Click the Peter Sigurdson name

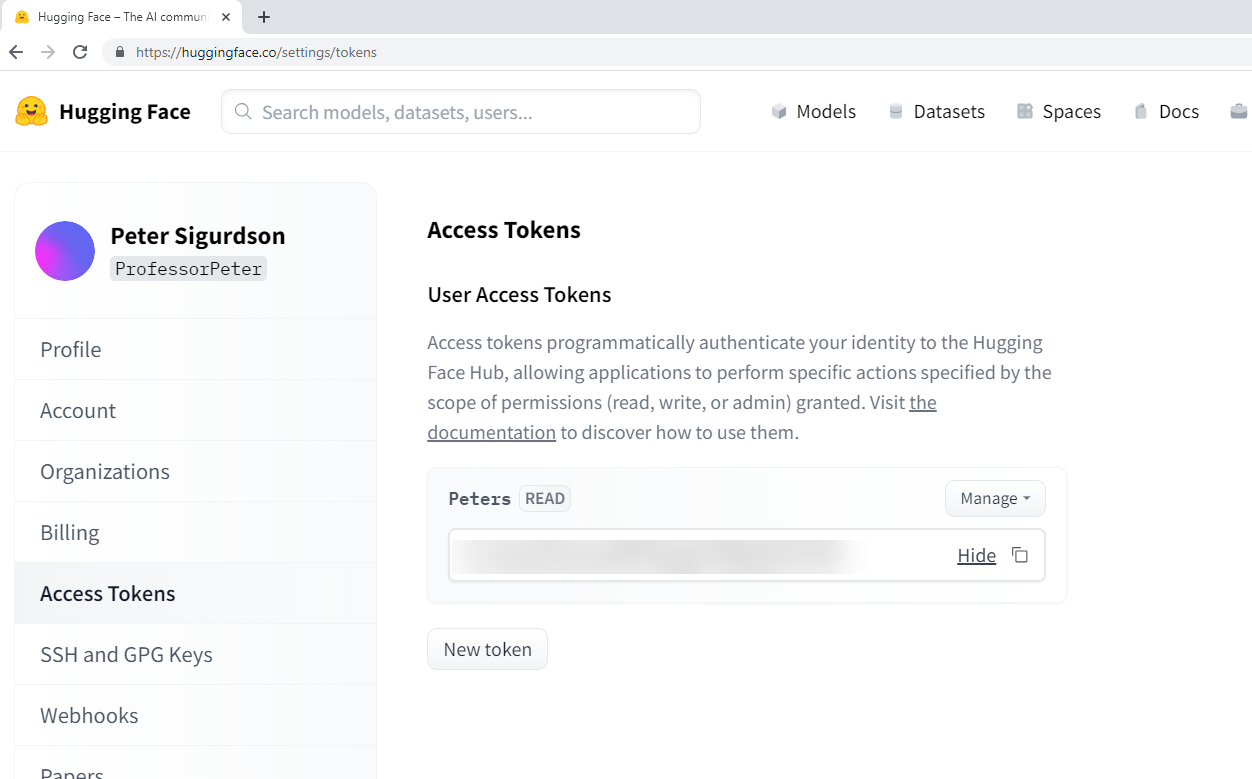[198, 235]
